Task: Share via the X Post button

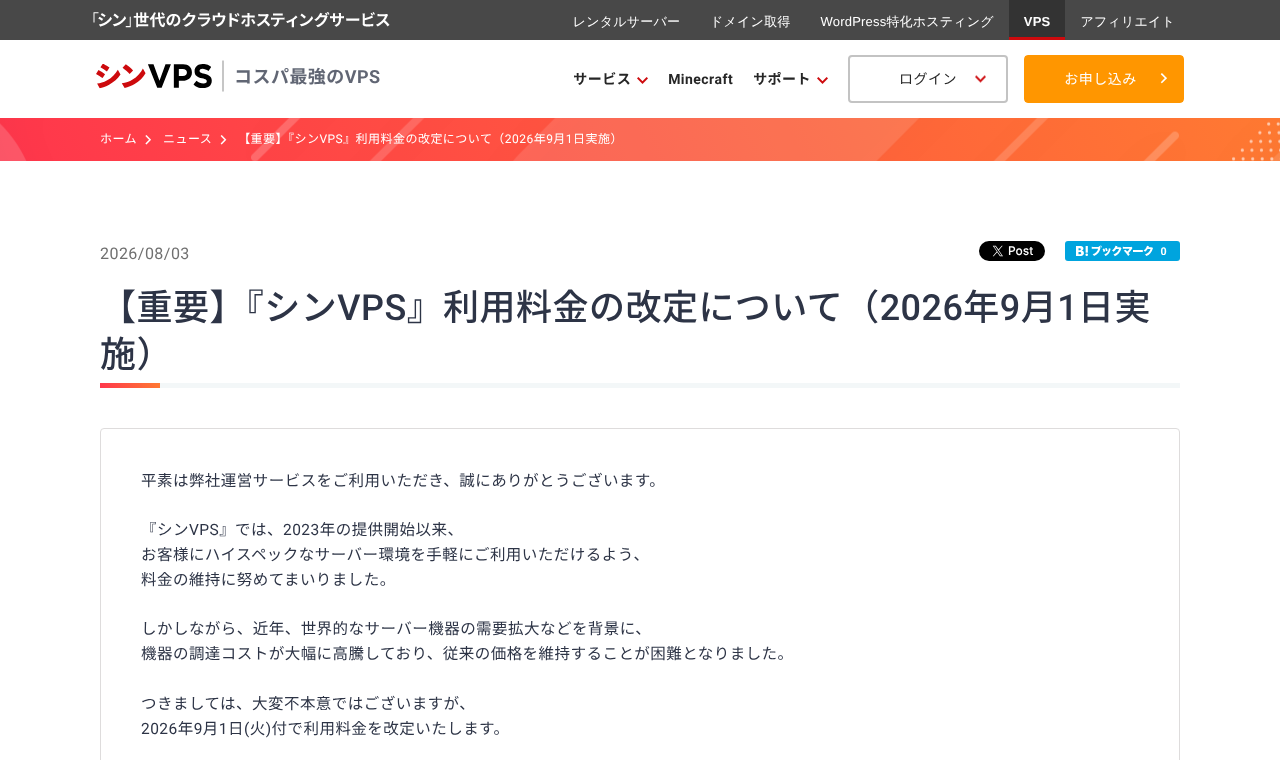Action: 1012,251
